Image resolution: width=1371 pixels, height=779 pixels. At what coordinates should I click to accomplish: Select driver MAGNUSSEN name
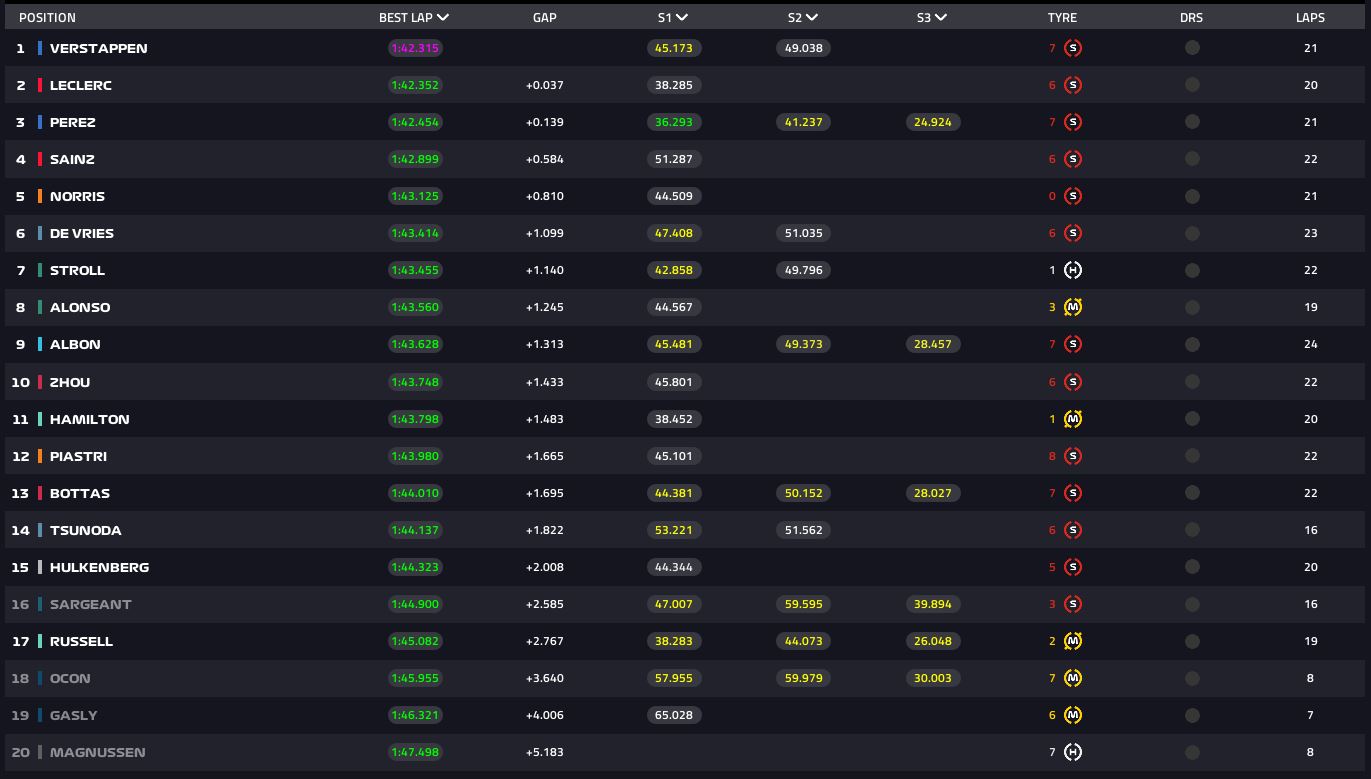98,752
